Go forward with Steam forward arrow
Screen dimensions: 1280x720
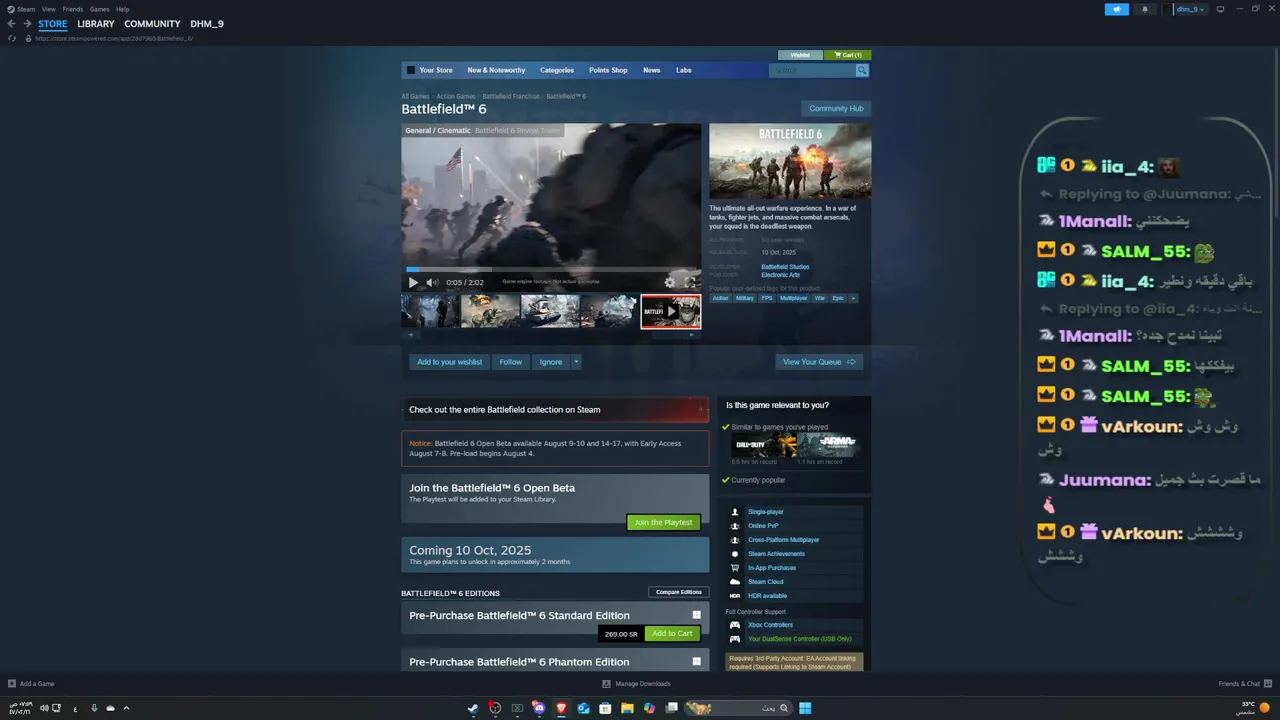point(26,24)
